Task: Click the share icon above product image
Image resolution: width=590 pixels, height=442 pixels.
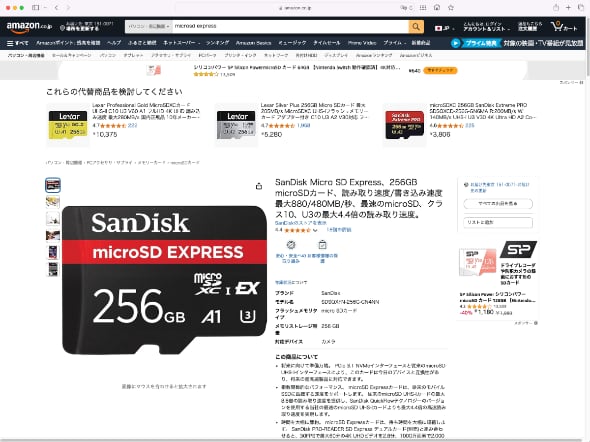Action: pyautogui.click(x=259, y=186)
